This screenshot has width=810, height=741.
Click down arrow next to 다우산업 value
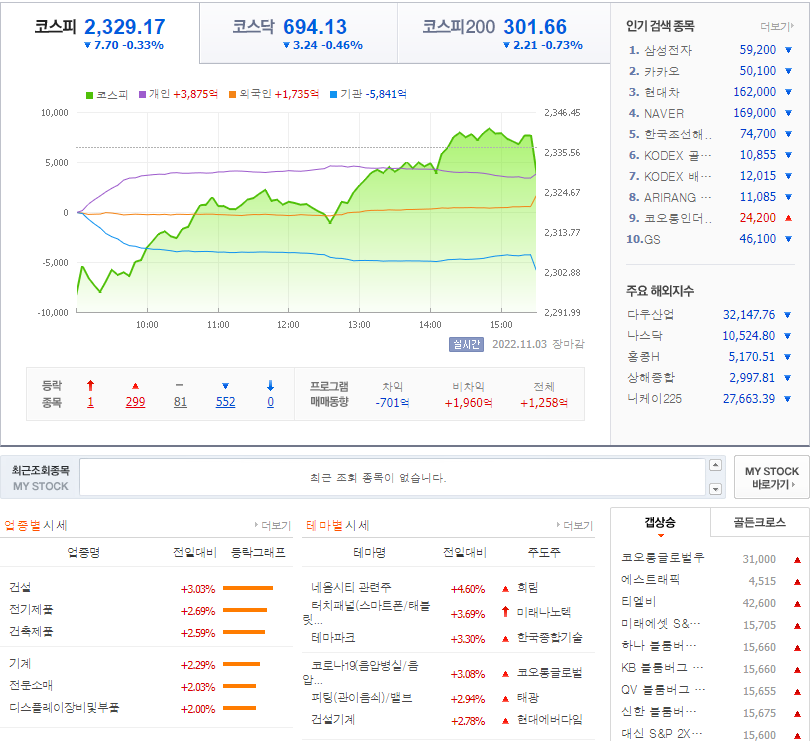tap(787, 315)
